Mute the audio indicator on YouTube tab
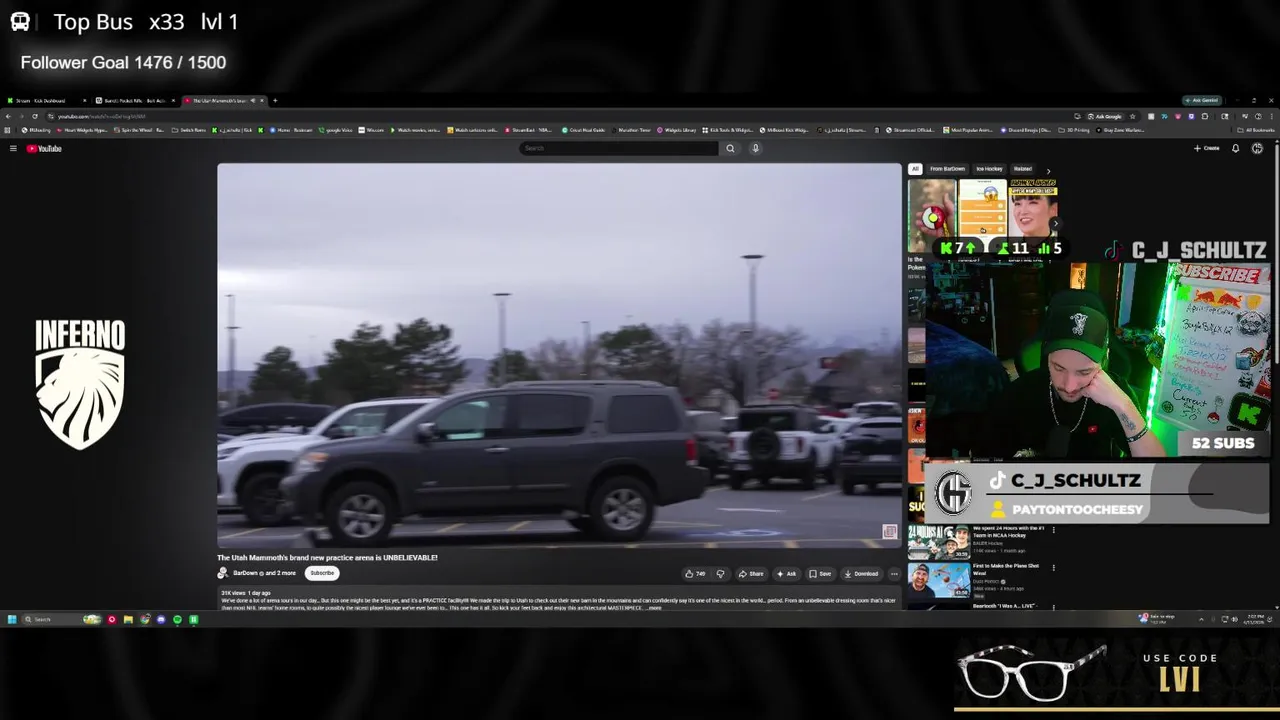1280x720 pixels. pos(253,100)
